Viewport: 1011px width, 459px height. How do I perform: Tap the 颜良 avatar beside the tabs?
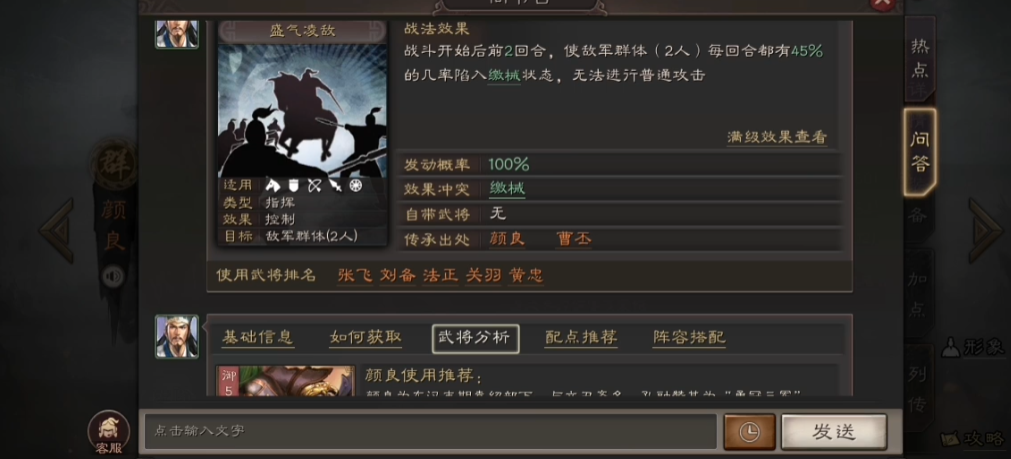click(177, 337)
